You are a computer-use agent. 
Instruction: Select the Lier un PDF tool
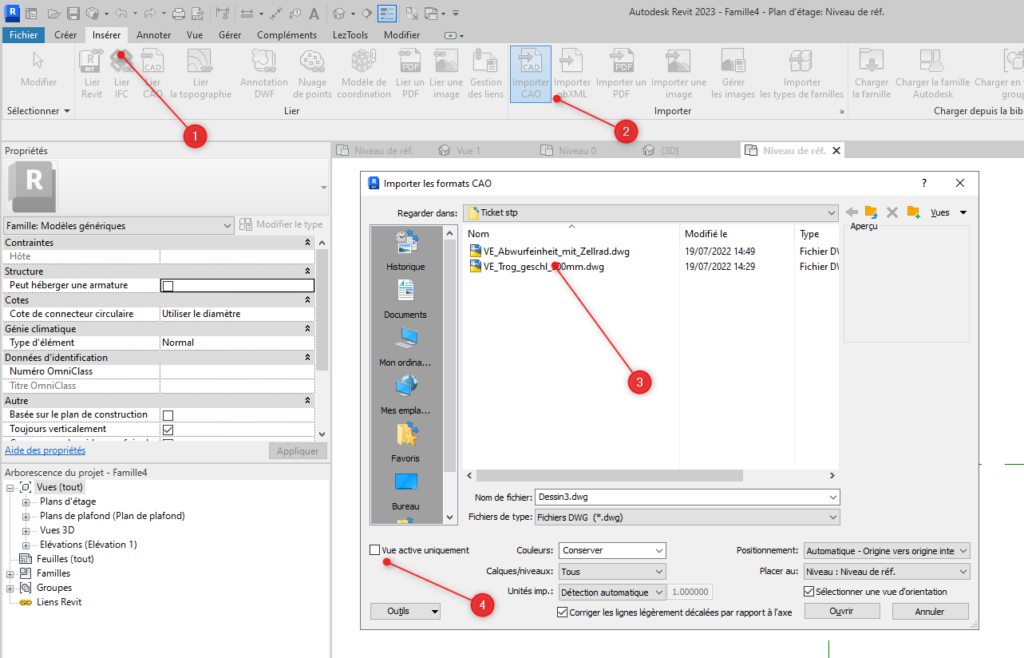410,75
